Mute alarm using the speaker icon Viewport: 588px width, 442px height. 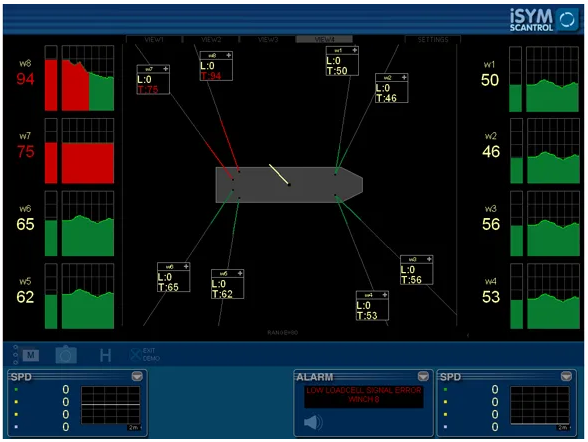coord(313,423)
